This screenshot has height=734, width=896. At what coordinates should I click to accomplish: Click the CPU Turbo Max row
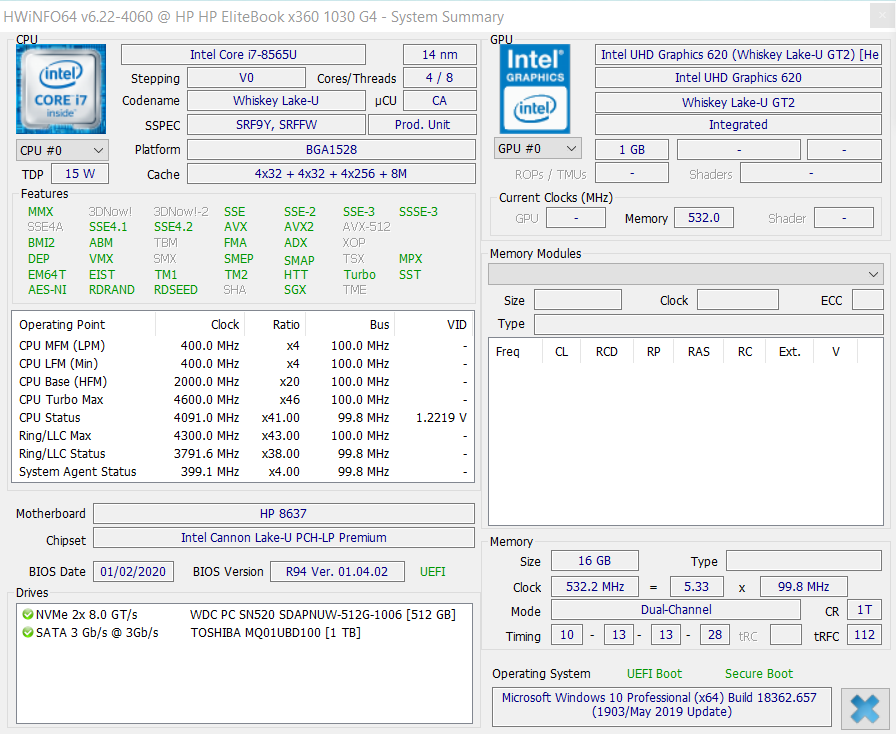coord(242,400)
